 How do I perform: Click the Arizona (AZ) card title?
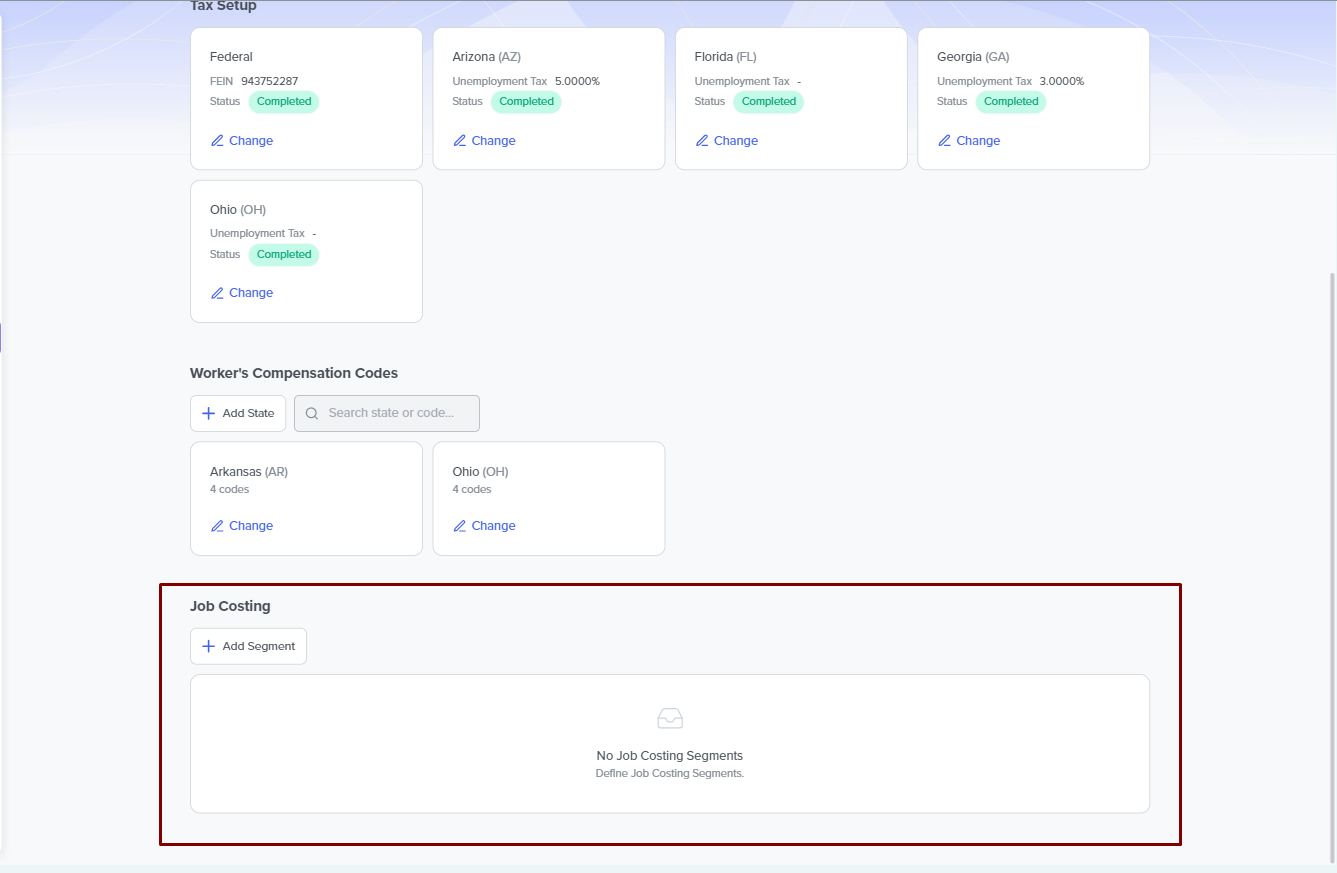click(486, 57)
